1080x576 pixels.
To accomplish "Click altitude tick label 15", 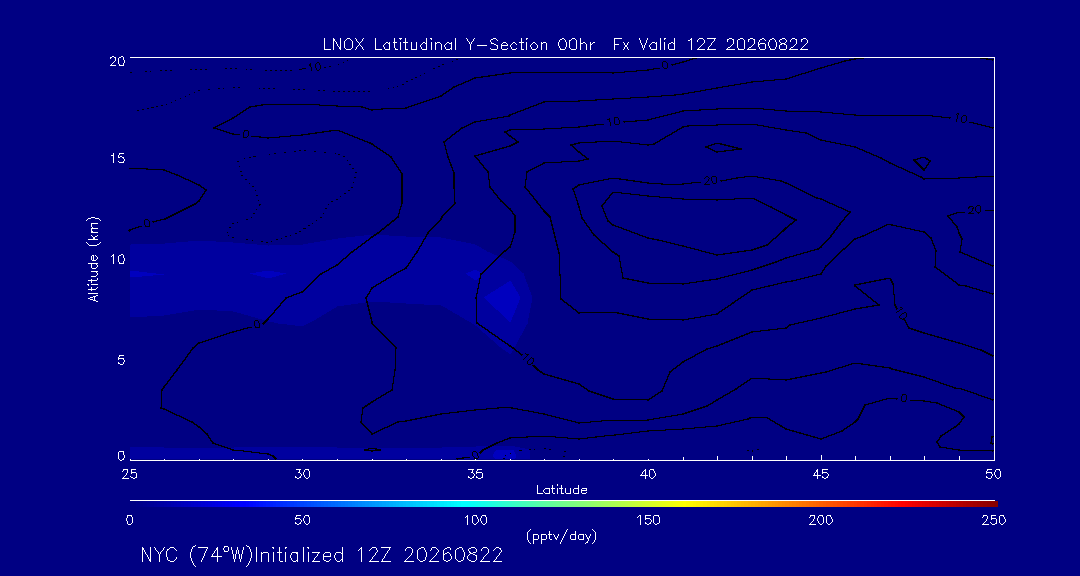I will (x=118, y=158).
